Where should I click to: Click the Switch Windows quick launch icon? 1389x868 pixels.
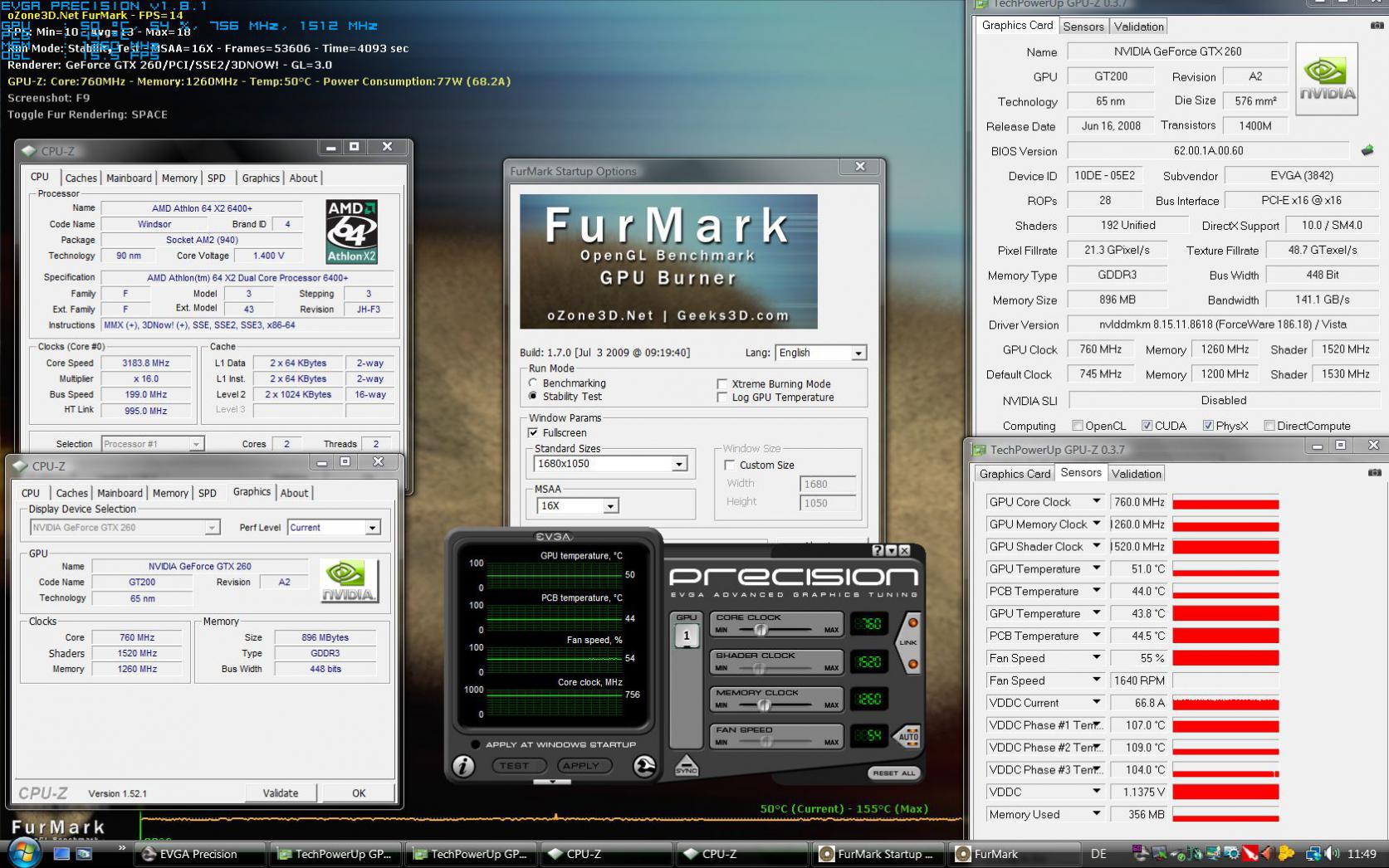click(x=85, y=853)
